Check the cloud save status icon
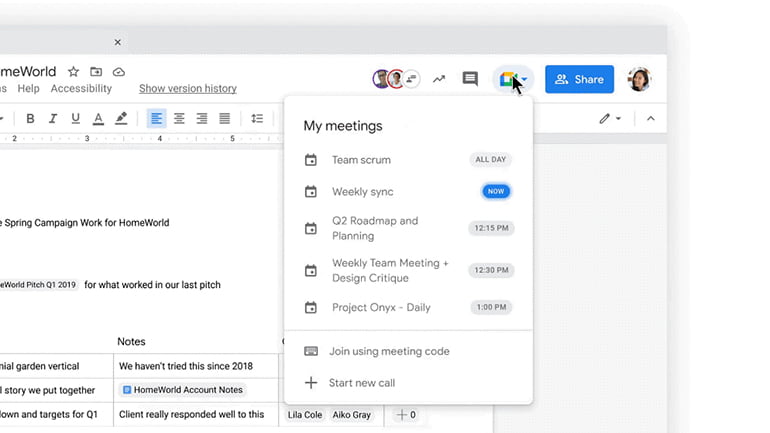The height and width of the screenshot is (433, 770). point(119,72)
